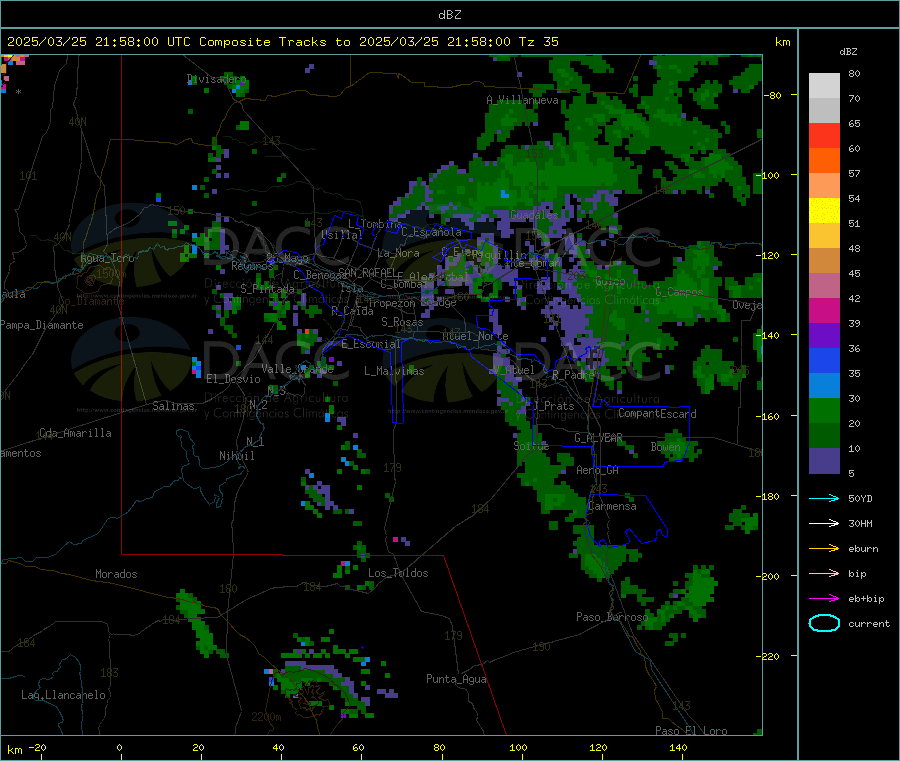
Task: Click the 'J_Prats' map label
Action: [x=554, y=406]
